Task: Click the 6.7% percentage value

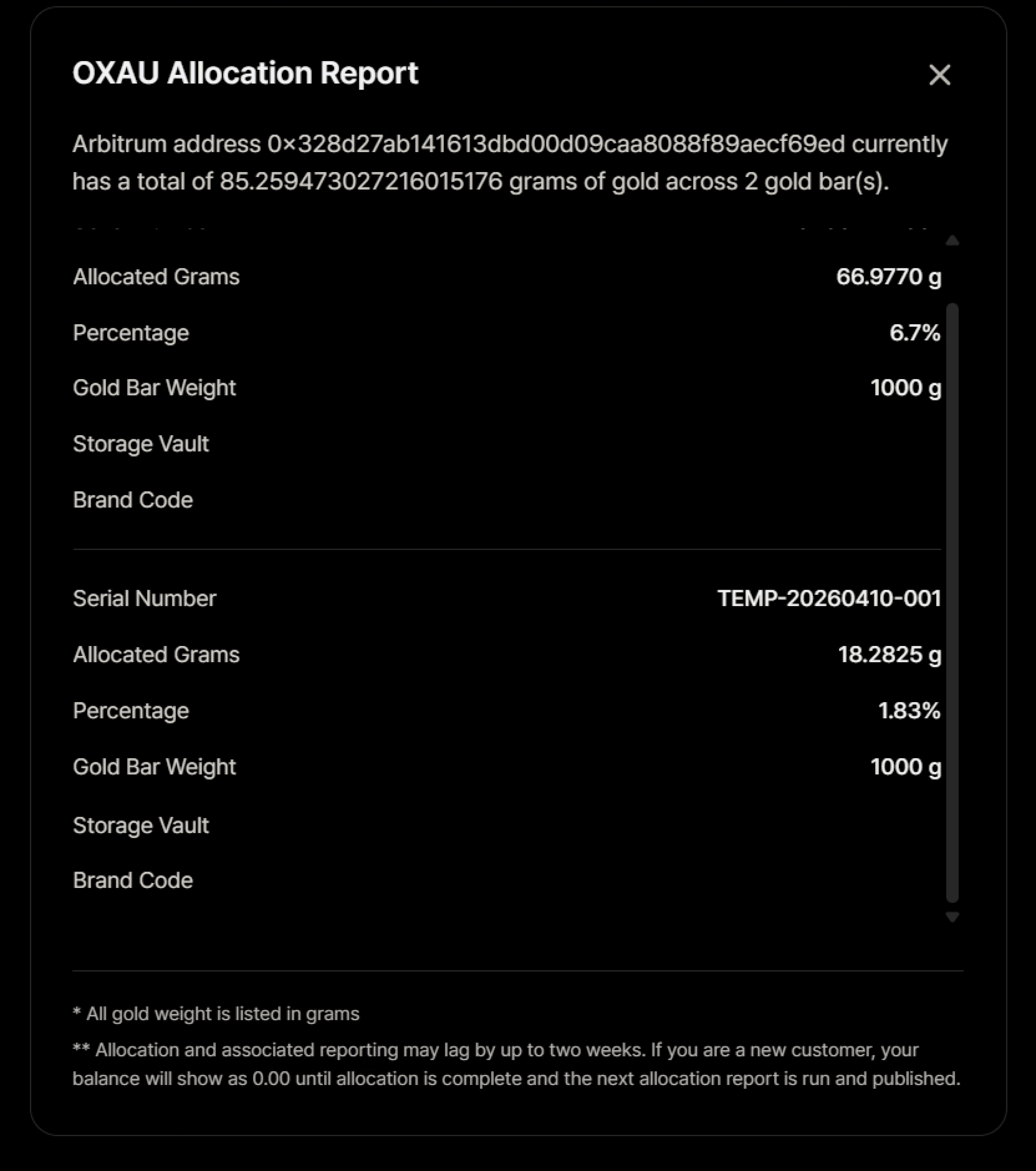Action: 915,333
